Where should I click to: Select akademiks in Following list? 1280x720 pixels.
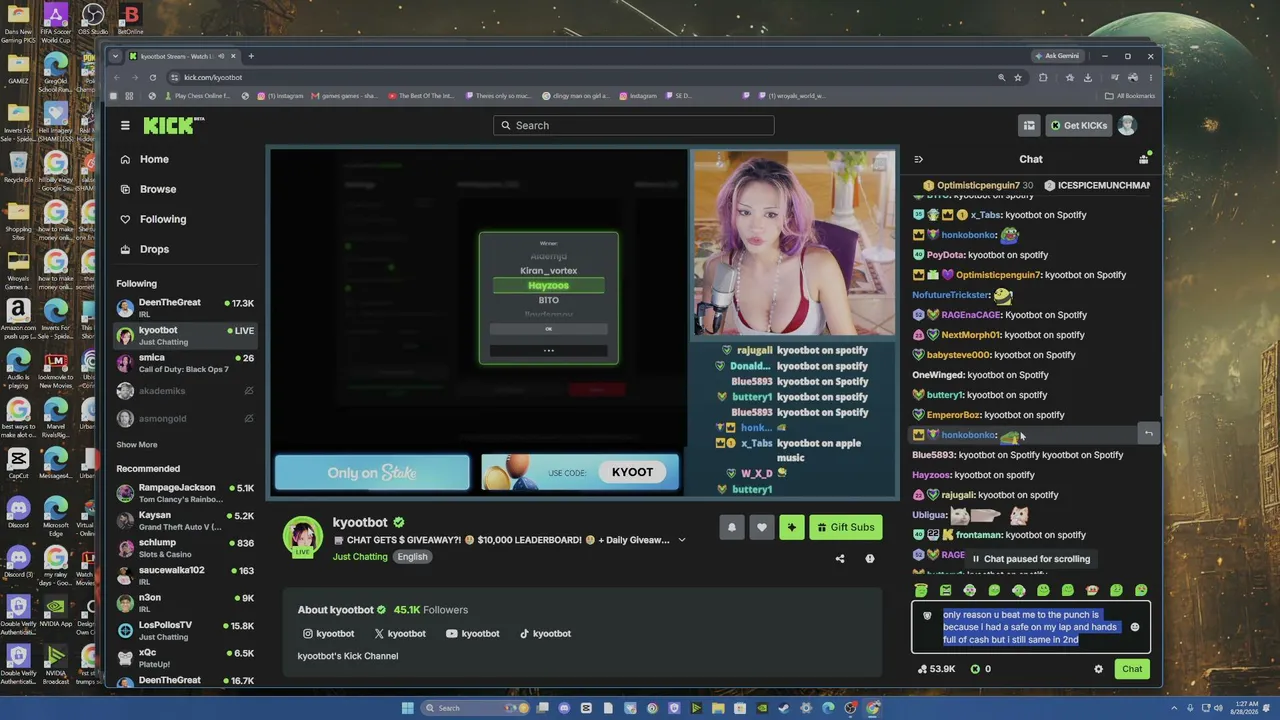point(186,391)
